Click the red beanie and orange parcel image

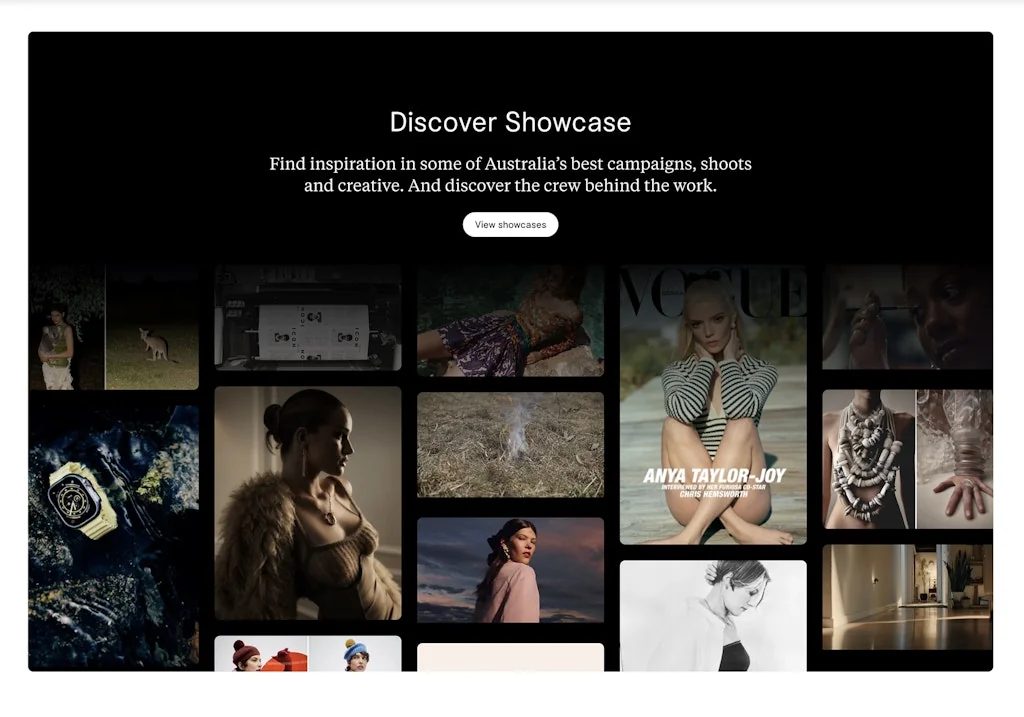pyautogui.click(x=260, y=660)
